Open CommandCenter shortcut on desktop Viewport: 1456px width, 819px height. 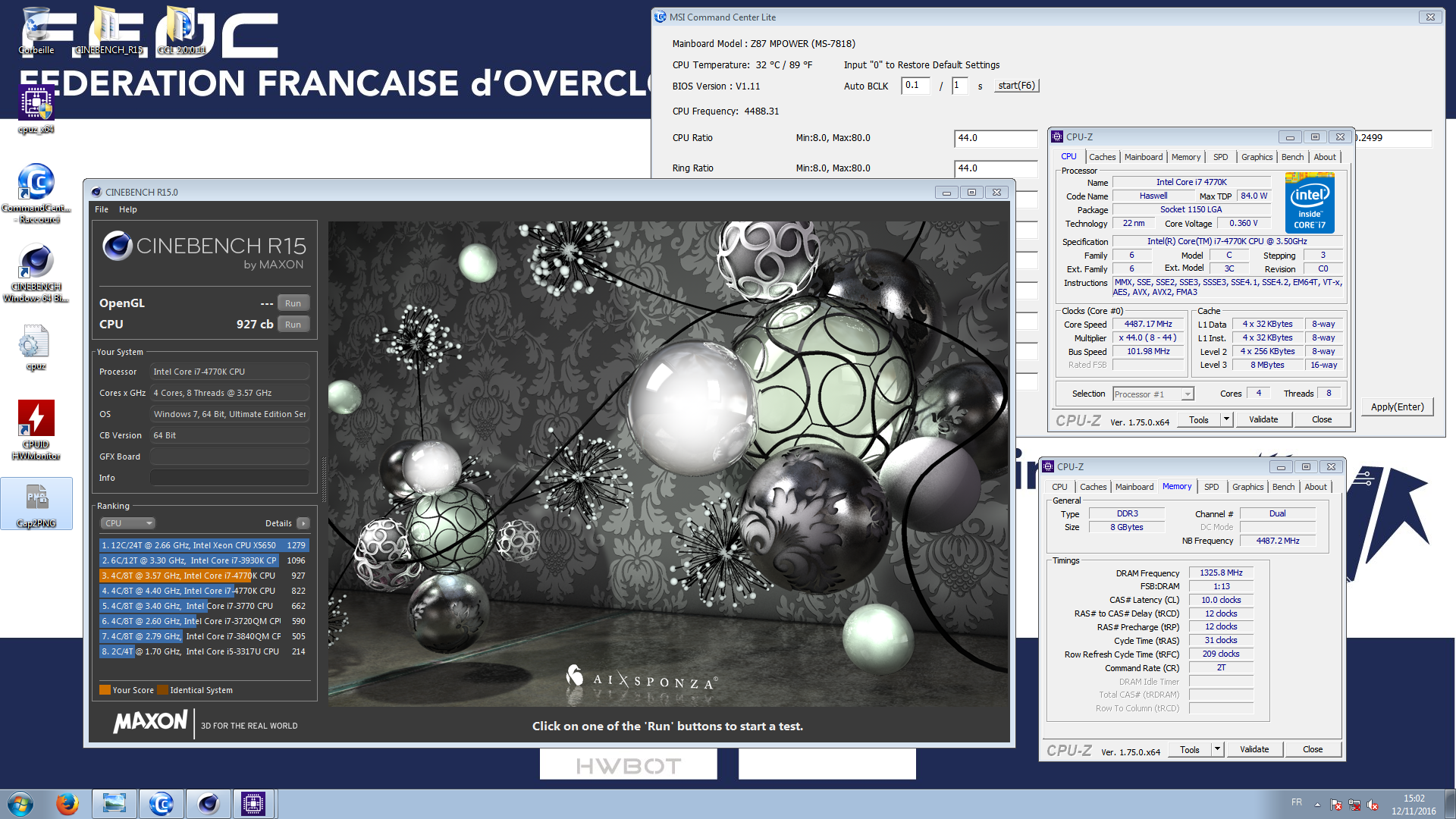[36, 193]
